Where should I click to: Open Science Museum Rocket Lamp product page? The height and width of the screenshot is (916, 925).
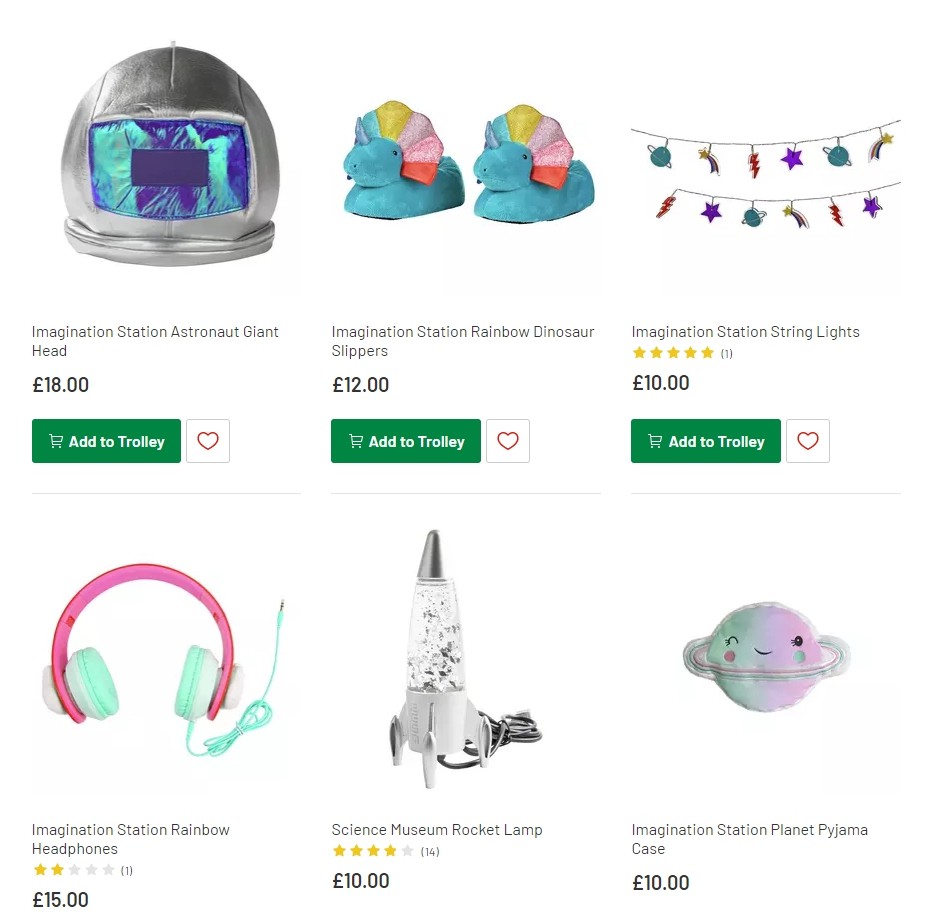pyautogui.click(x=437, y=829)
